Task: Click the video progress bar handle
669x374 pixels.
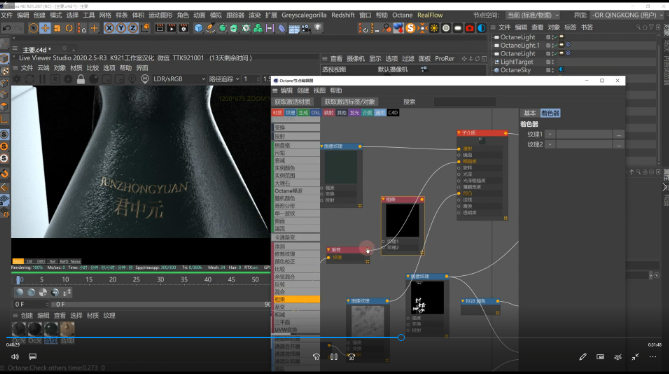Action: 401,337
